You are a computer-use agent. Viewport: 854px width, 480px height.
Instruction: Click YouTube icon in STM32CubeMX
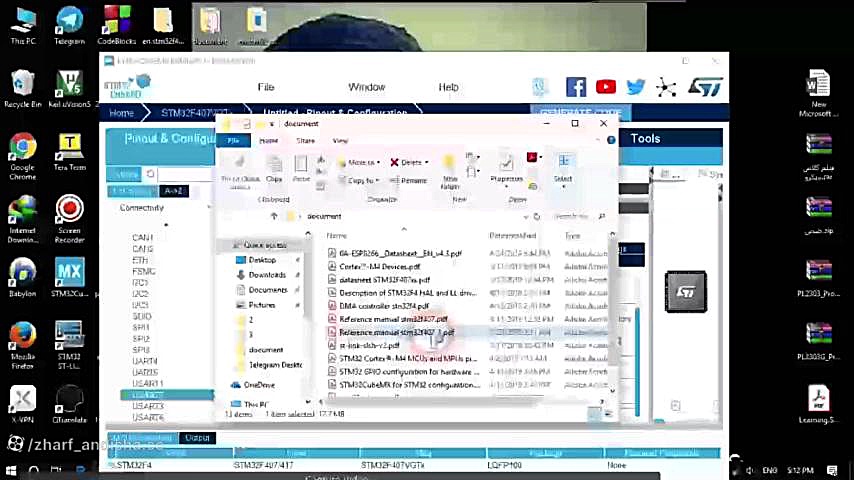tap(606, 87)
